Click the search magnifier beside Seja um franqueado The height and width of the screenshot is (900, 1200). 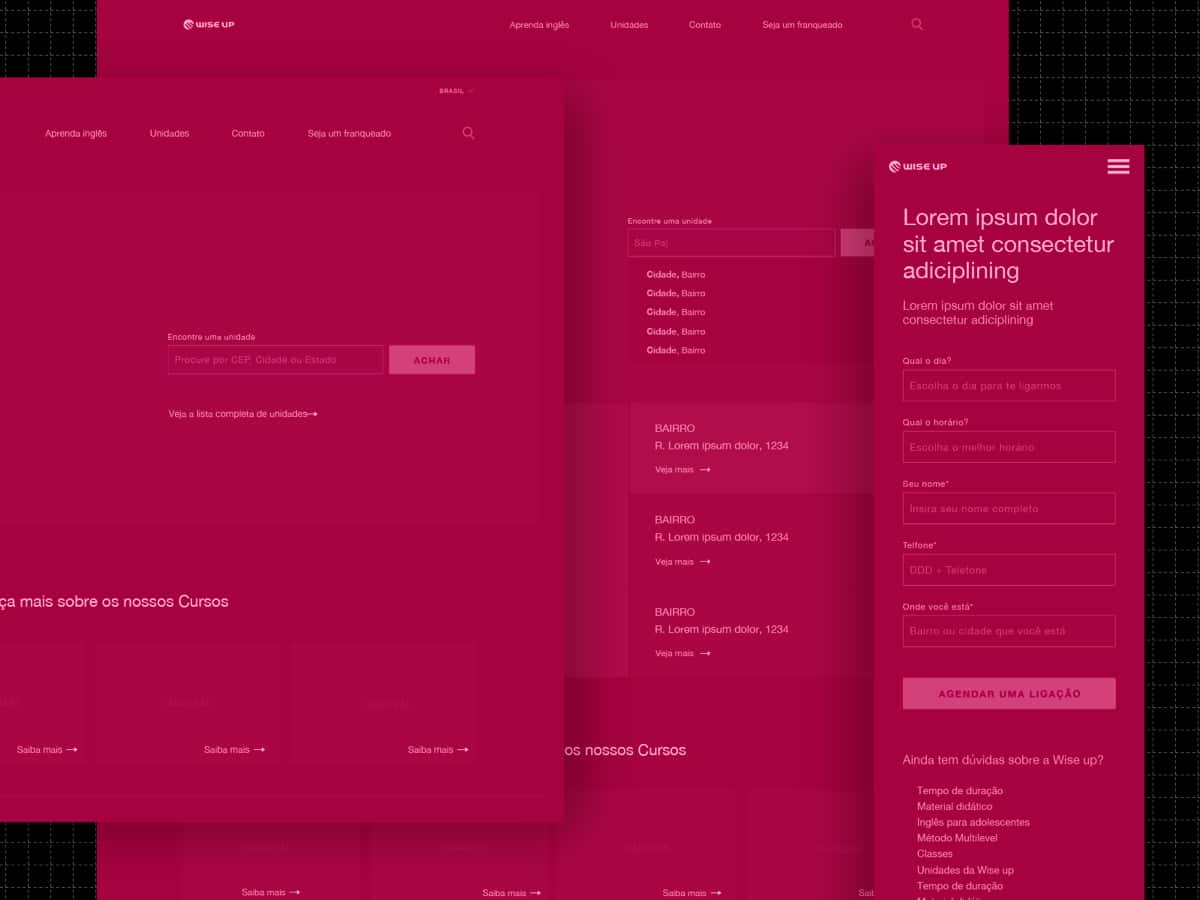point(468,133)
